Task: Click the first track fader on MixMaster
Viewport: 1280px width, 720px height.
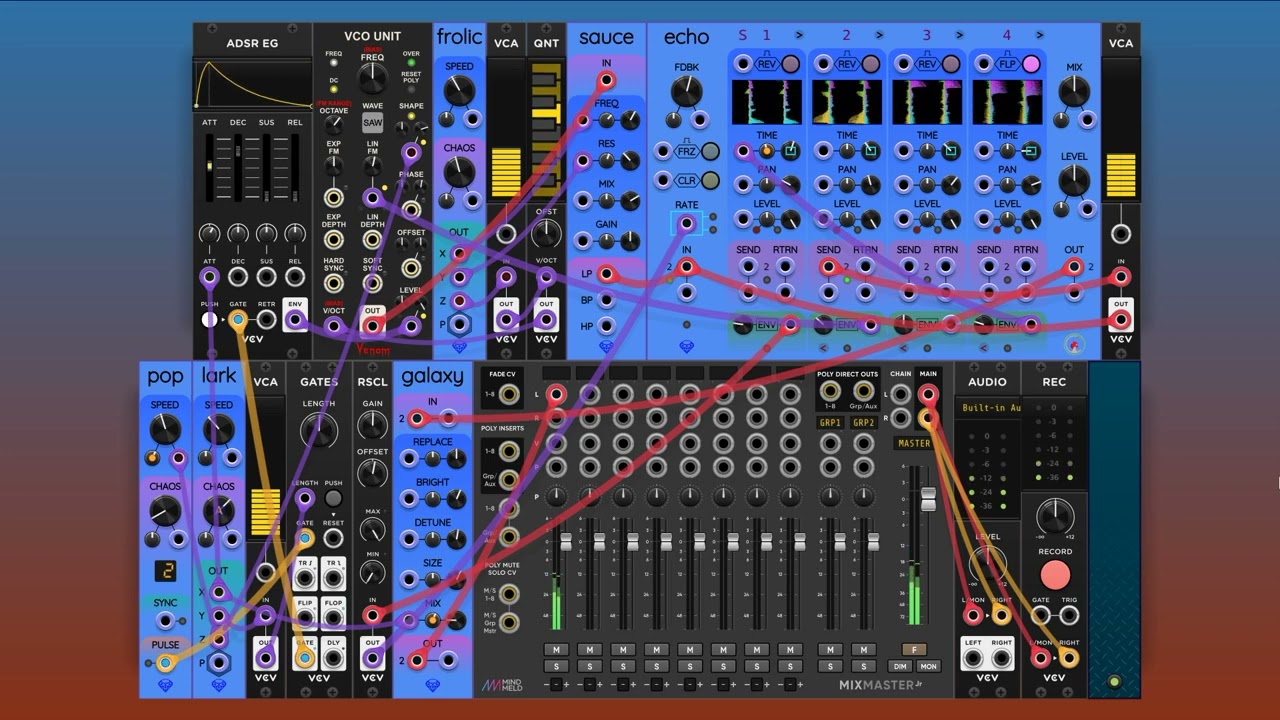Action: pyautogui.click(x=566, y=542)
